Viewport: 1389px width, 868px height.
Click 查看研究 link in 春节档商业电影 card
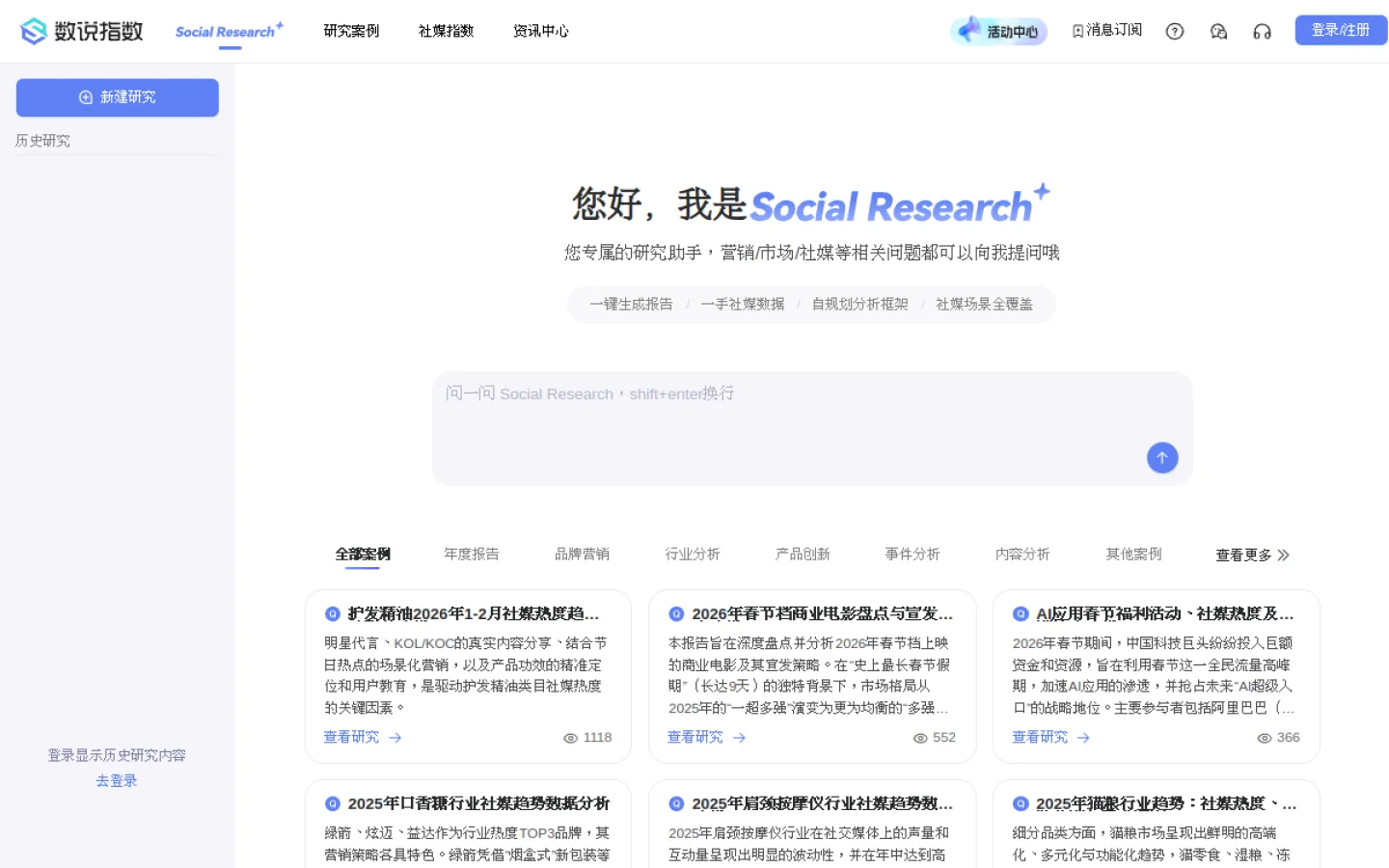[x=695, y=737]
